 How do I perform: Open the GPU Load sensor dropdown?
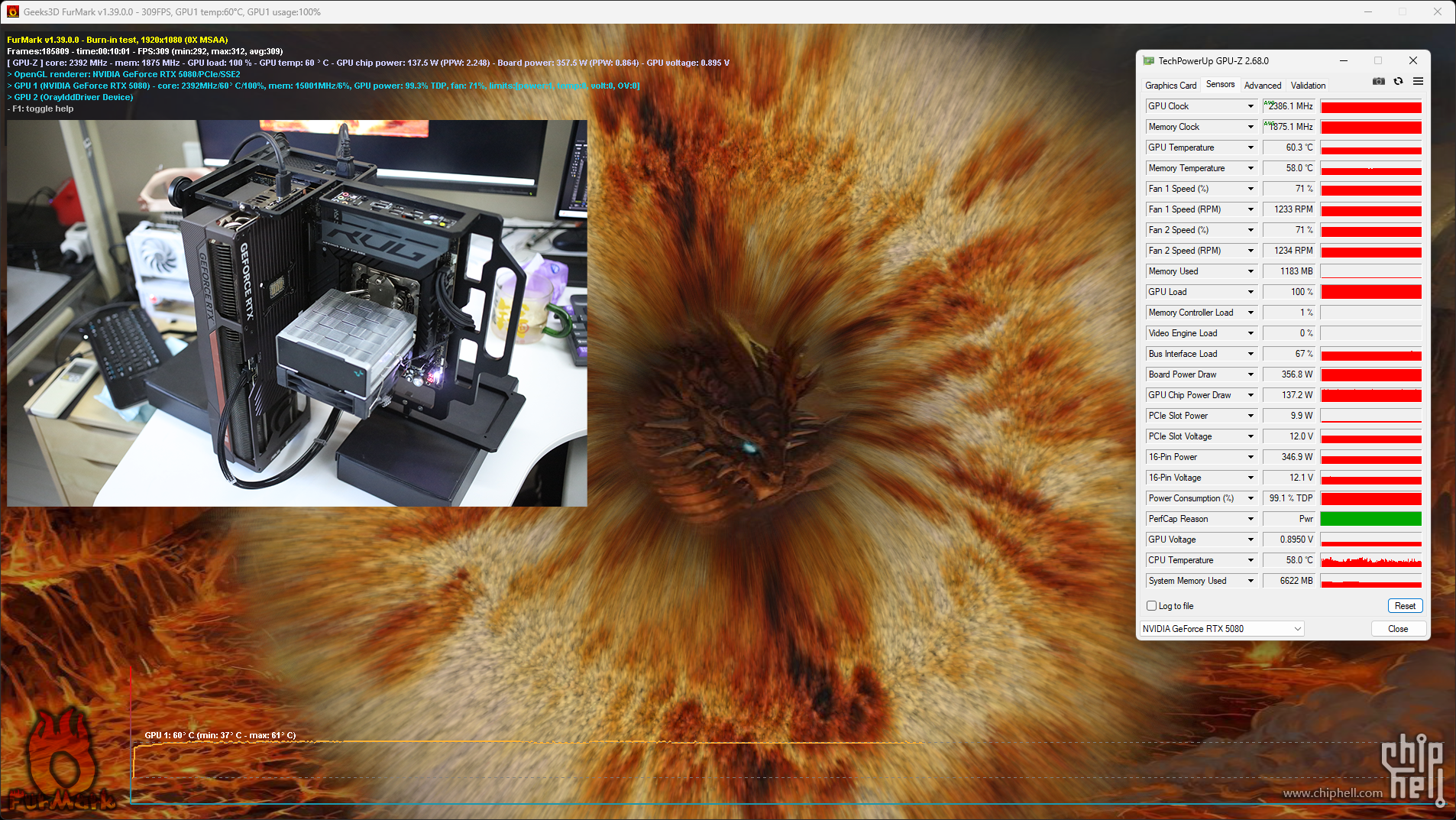point(1251,292)
